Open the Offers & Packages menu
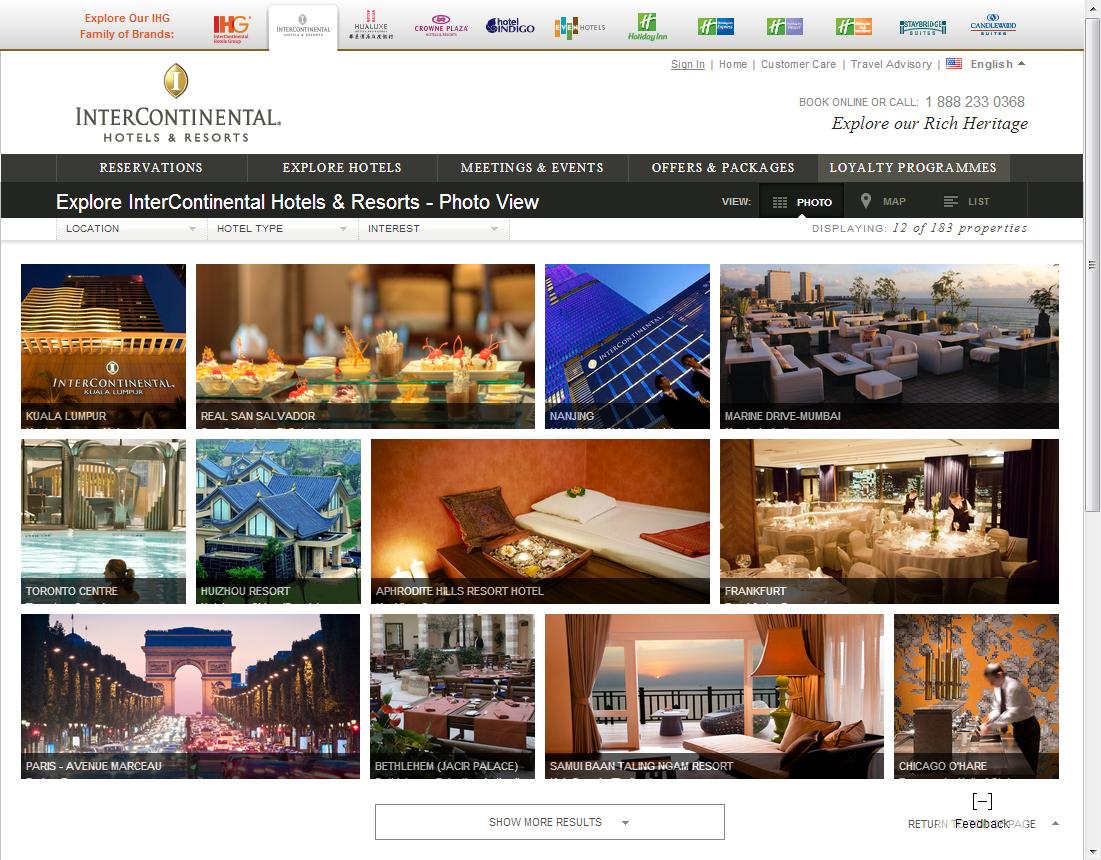The height and width of the screenshot is (860, 1101). [x=723, y=168]
